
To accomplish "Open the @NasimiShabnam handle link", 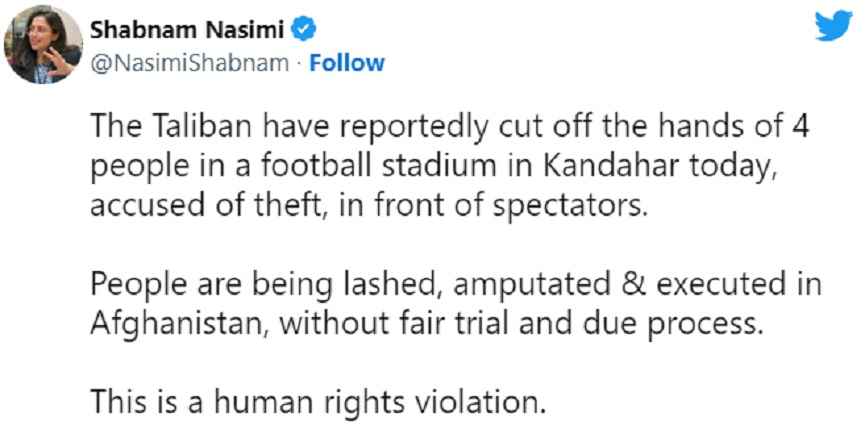I will (x=195, y=62).
